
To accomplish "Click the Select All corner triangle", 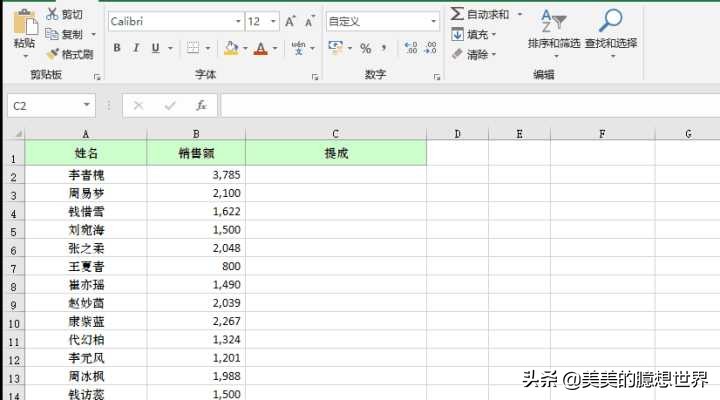I will point(18,134).
